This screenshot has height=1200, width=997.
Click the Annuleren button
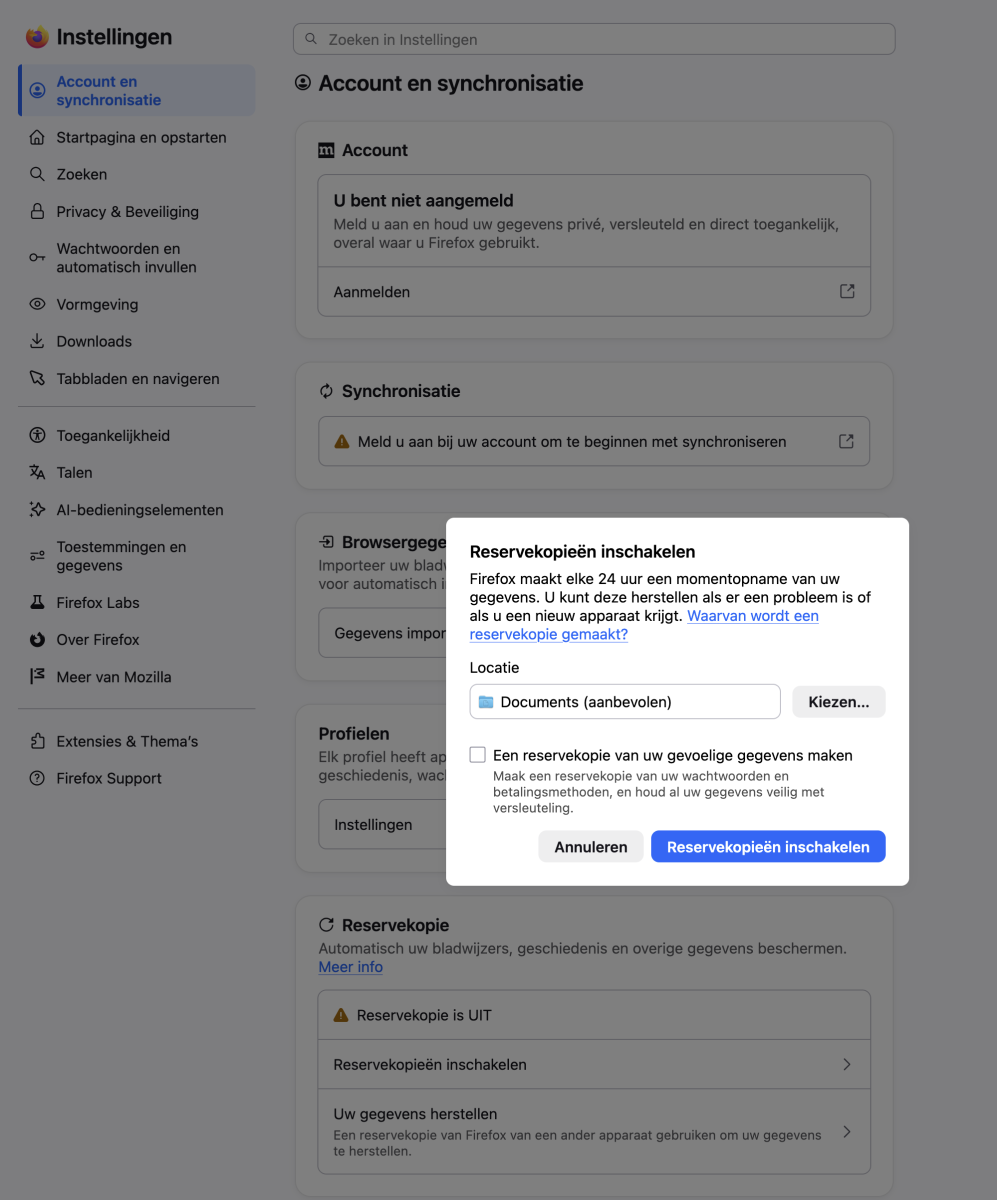tap(591, 847)
